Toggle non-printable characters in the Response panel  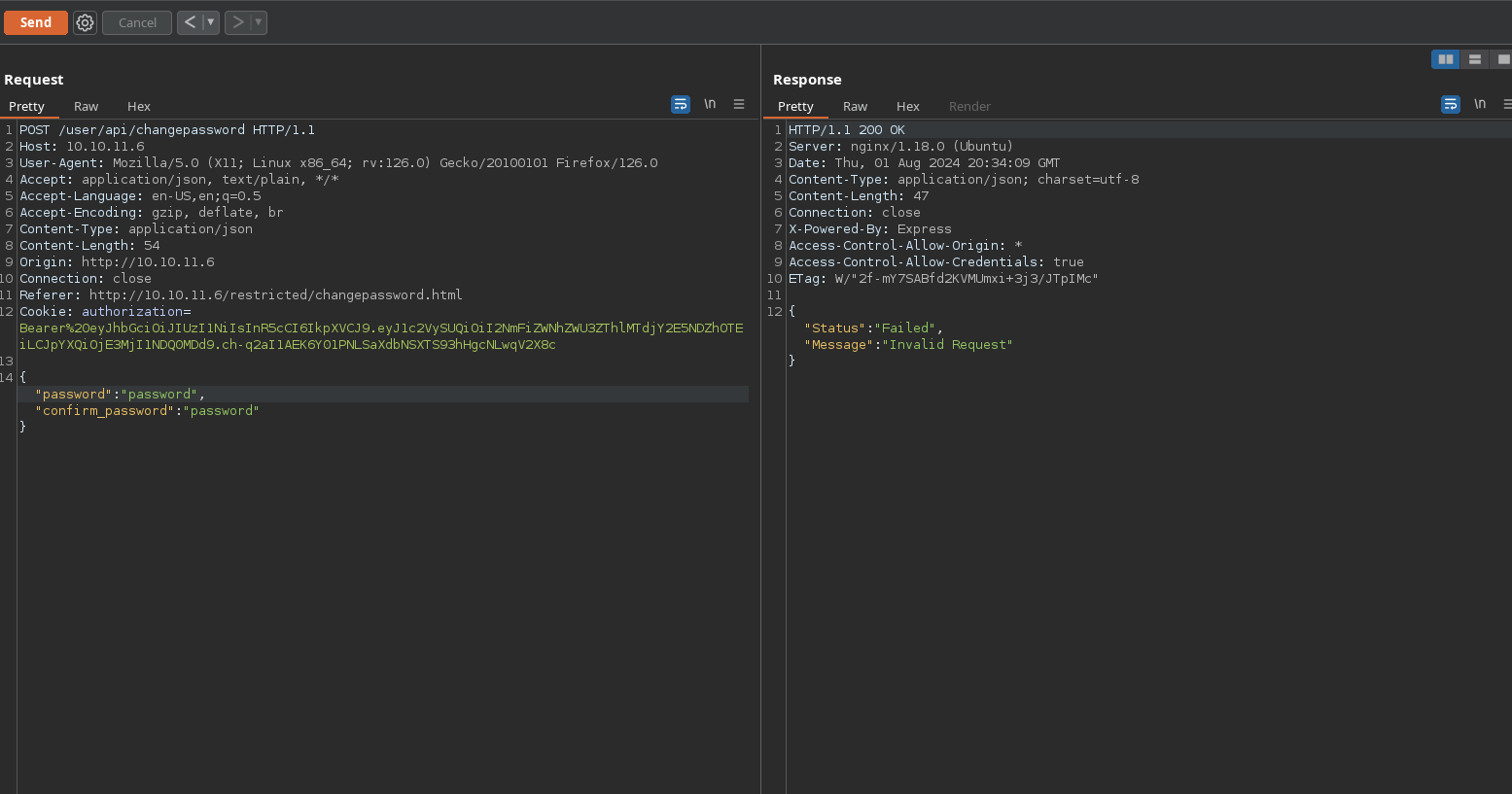coord(1480,104)
